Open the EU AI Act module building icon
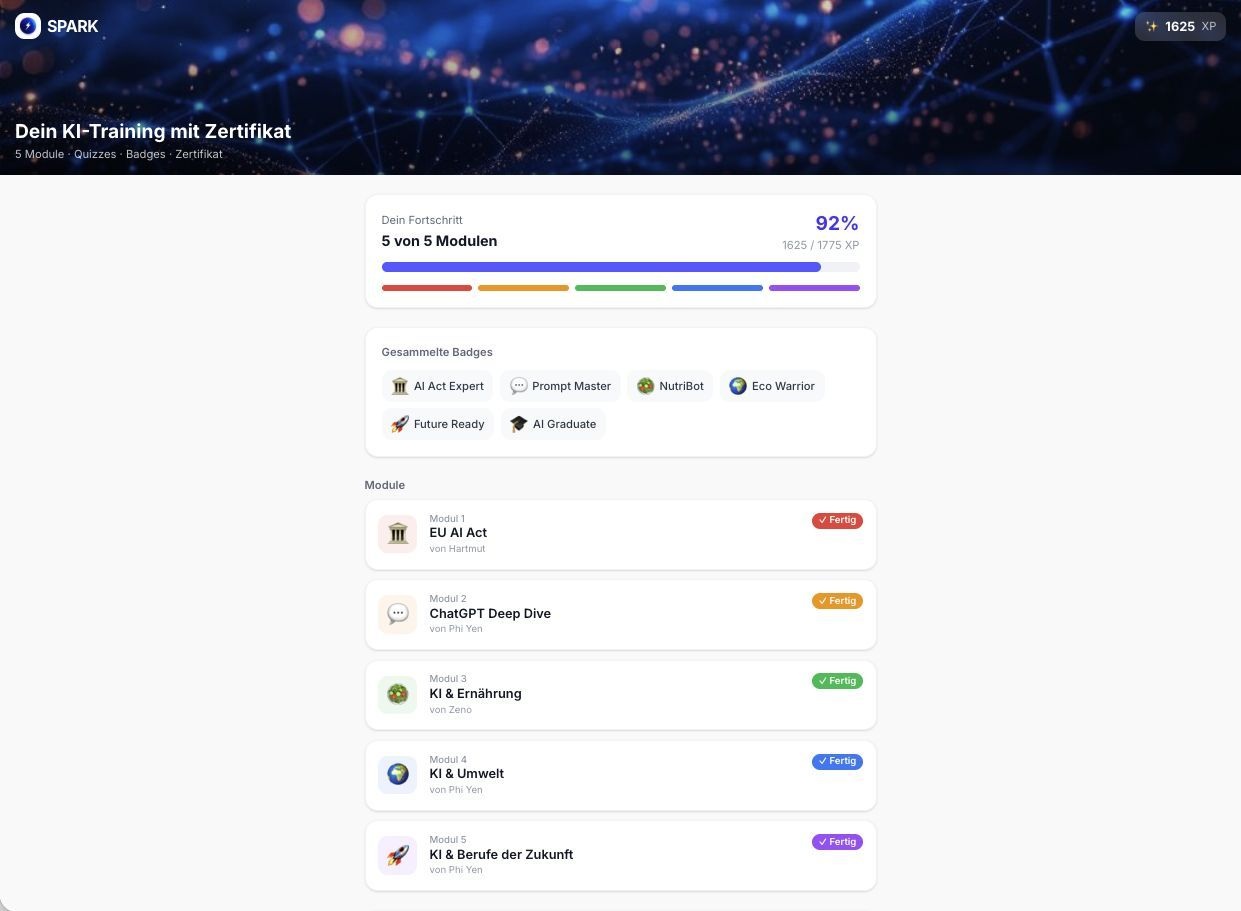The image size is (1241, 911). click(x=398, y=534)
